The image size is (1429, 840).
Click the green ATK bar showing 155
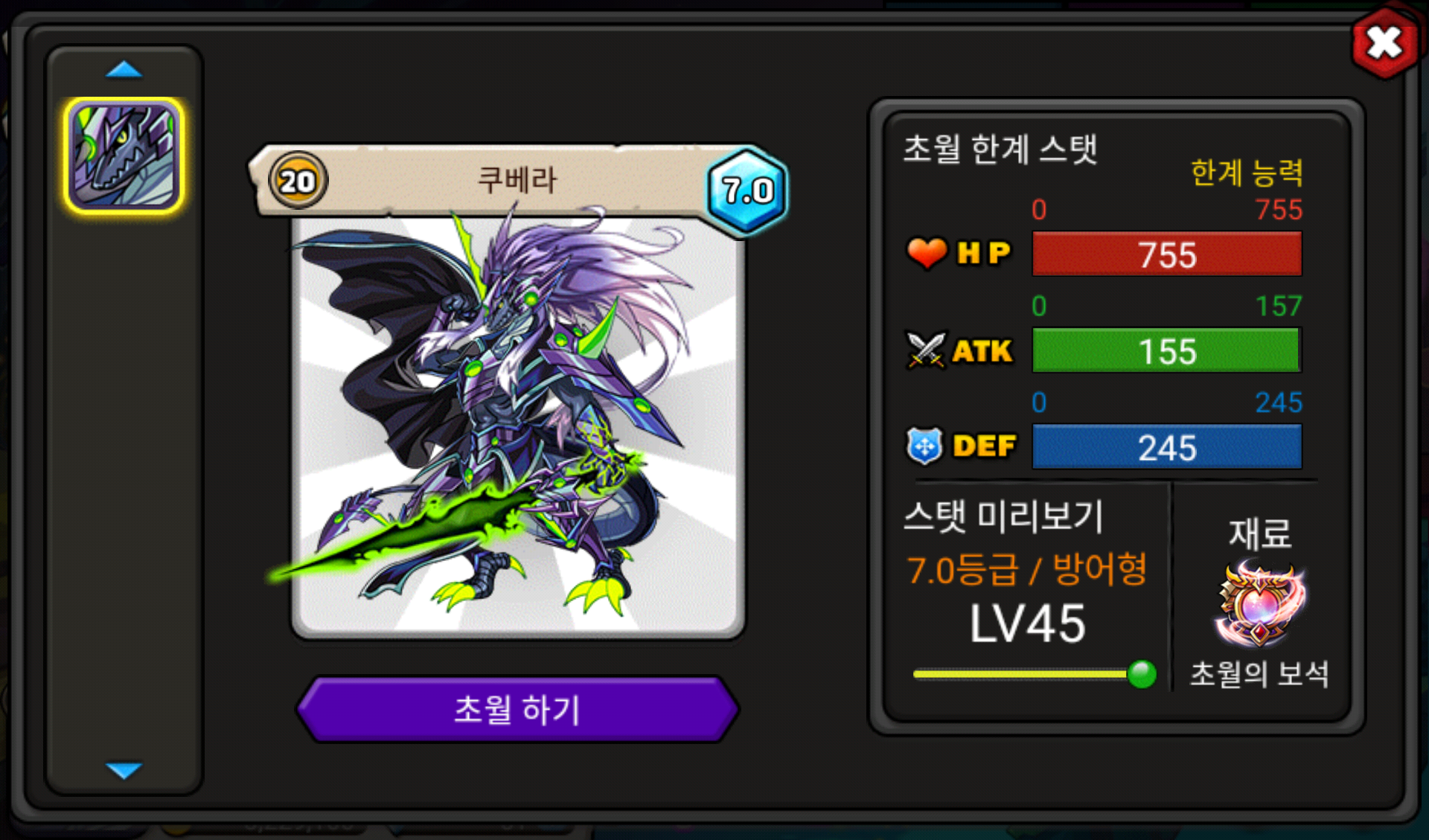(1167, 350)
